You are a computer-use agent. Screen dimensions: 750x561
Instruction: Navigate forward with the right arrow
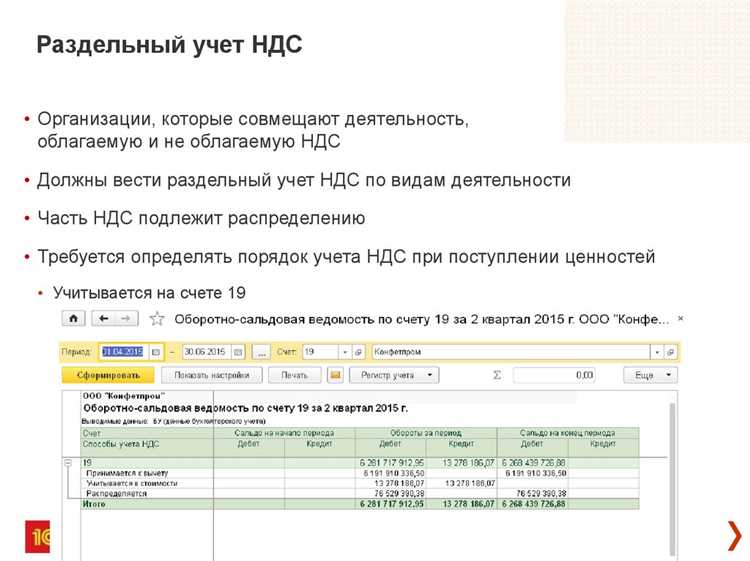[126, 319]
